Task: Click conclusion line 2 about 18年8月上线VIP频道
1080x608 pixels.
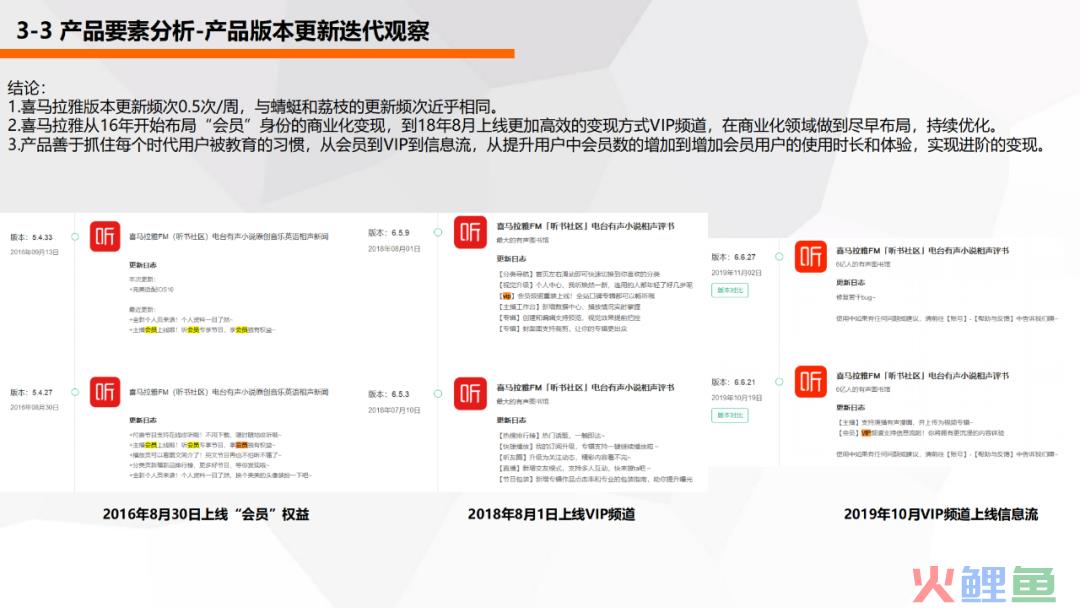Action: click(503, 126)
